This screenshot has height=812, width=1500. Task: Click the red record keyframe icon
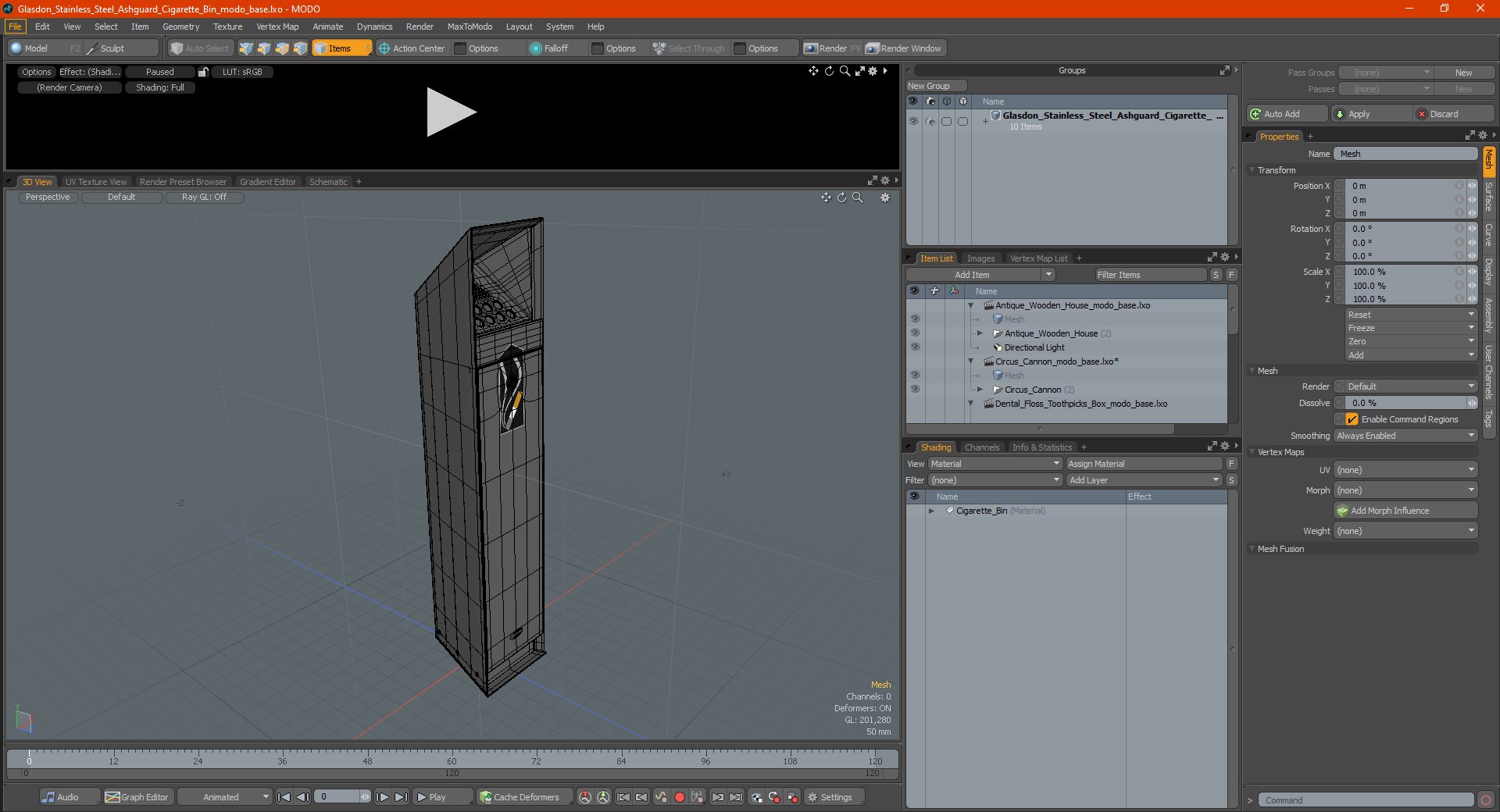[680, 797]
